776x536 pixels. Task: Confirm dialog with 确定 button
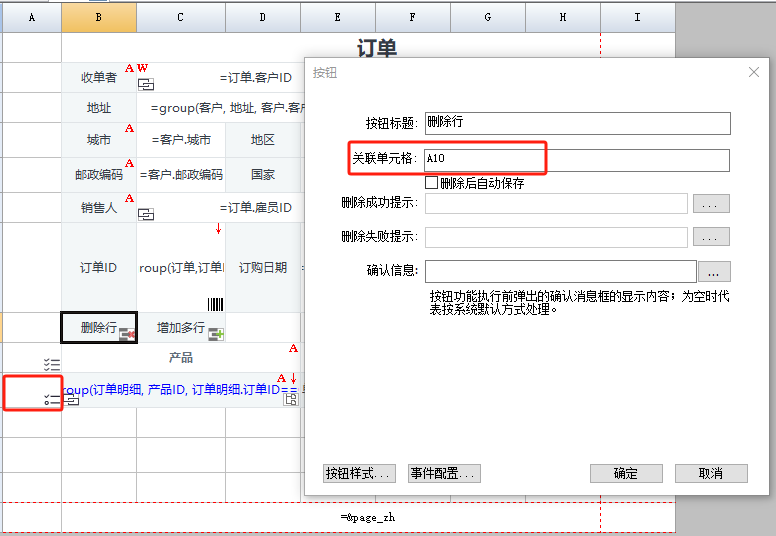click(x=626, y=473)
